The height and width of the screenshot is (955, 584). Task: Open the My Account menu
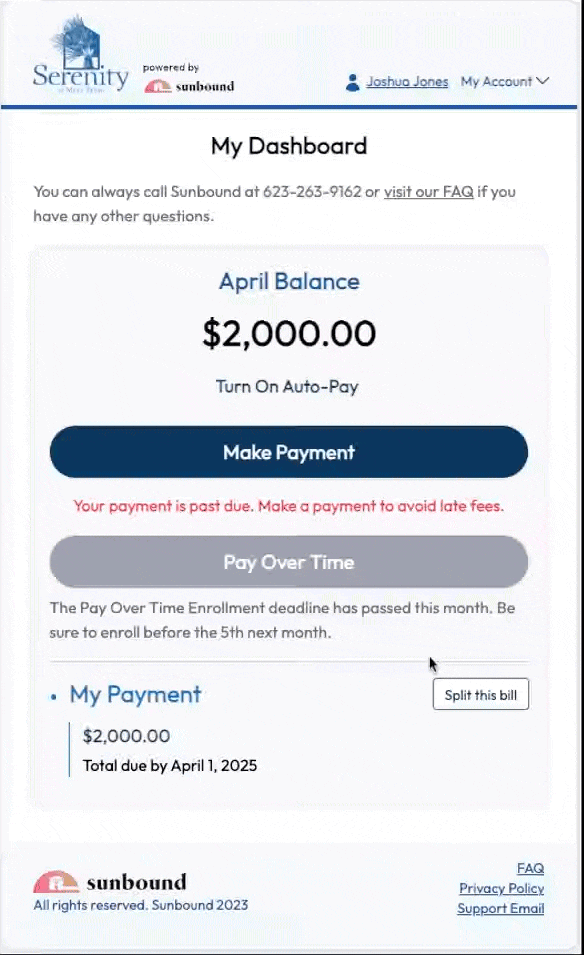tap(505, 81)
